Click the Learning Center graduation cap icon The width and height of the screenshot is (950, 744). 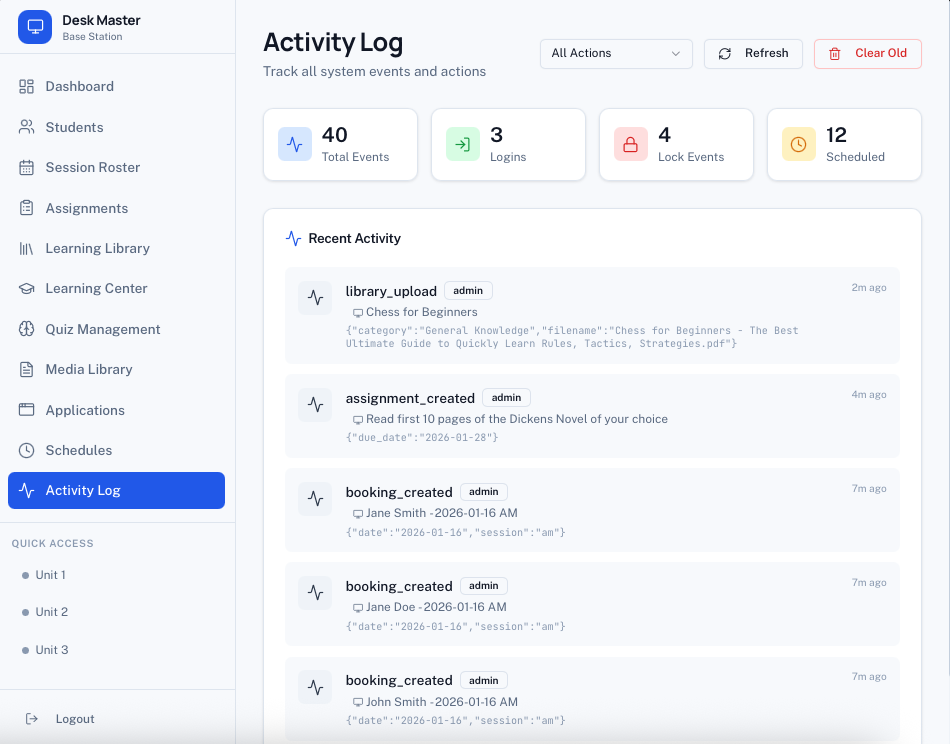pyautogui.click(x=27, y=289)
